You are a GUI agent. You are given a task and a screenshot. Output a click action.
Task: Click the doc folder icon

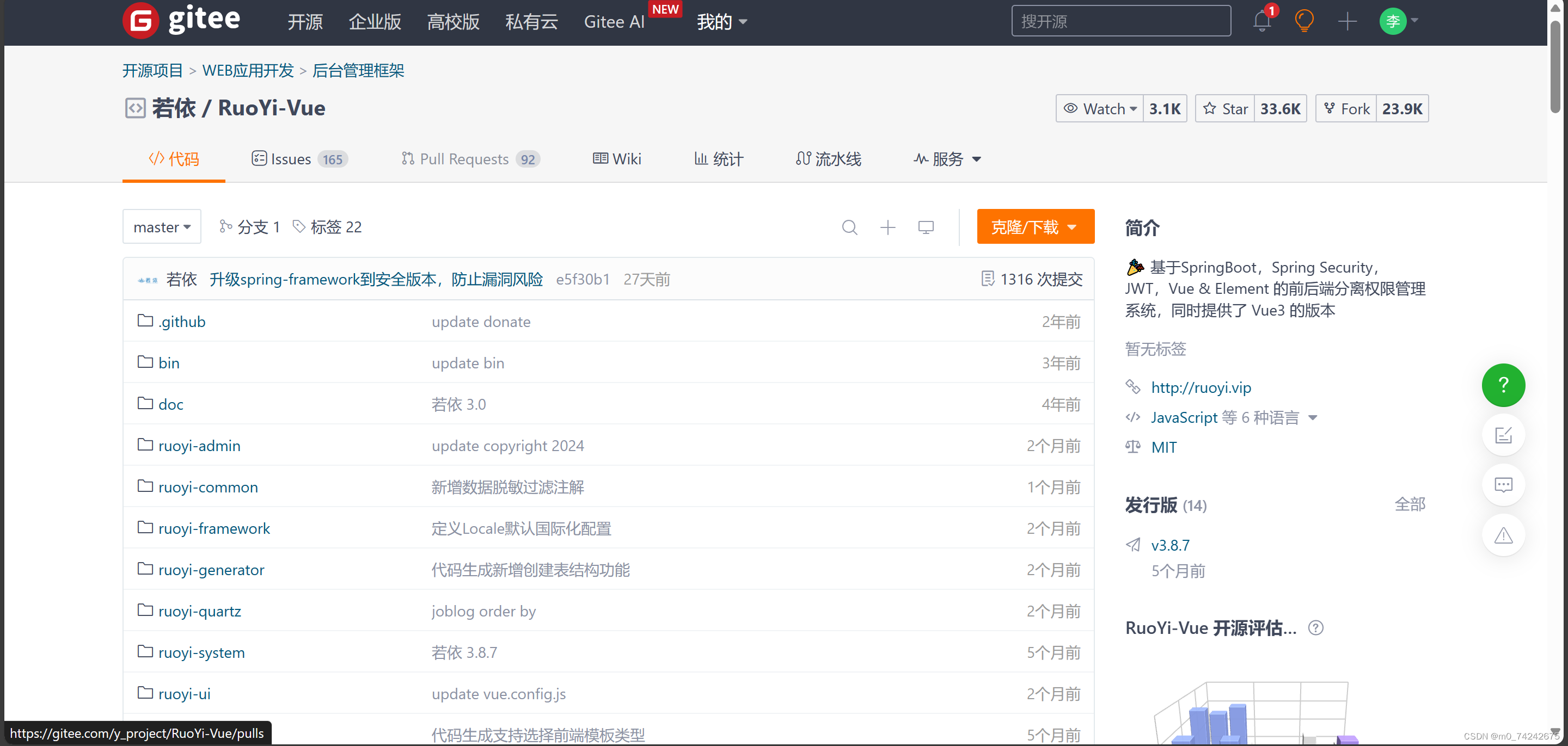point(145,403)
